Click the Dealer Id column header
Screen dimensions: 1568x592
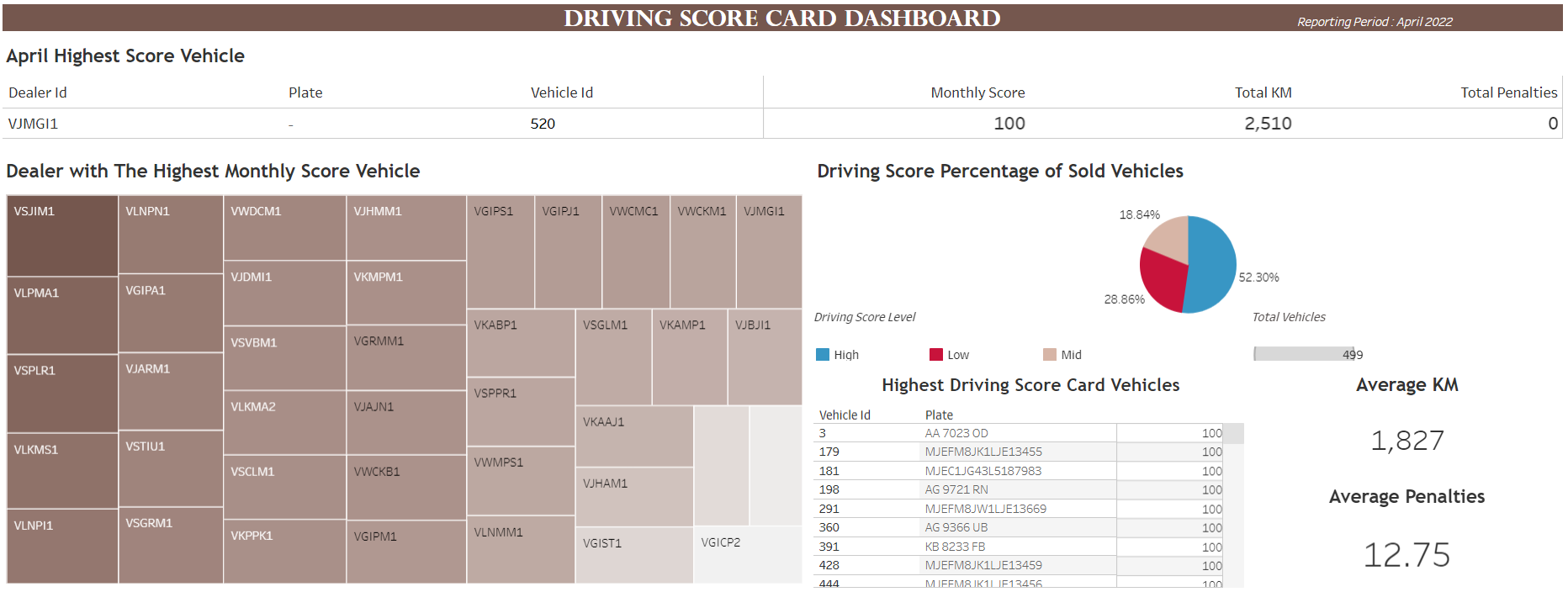[x=38, y=92]
